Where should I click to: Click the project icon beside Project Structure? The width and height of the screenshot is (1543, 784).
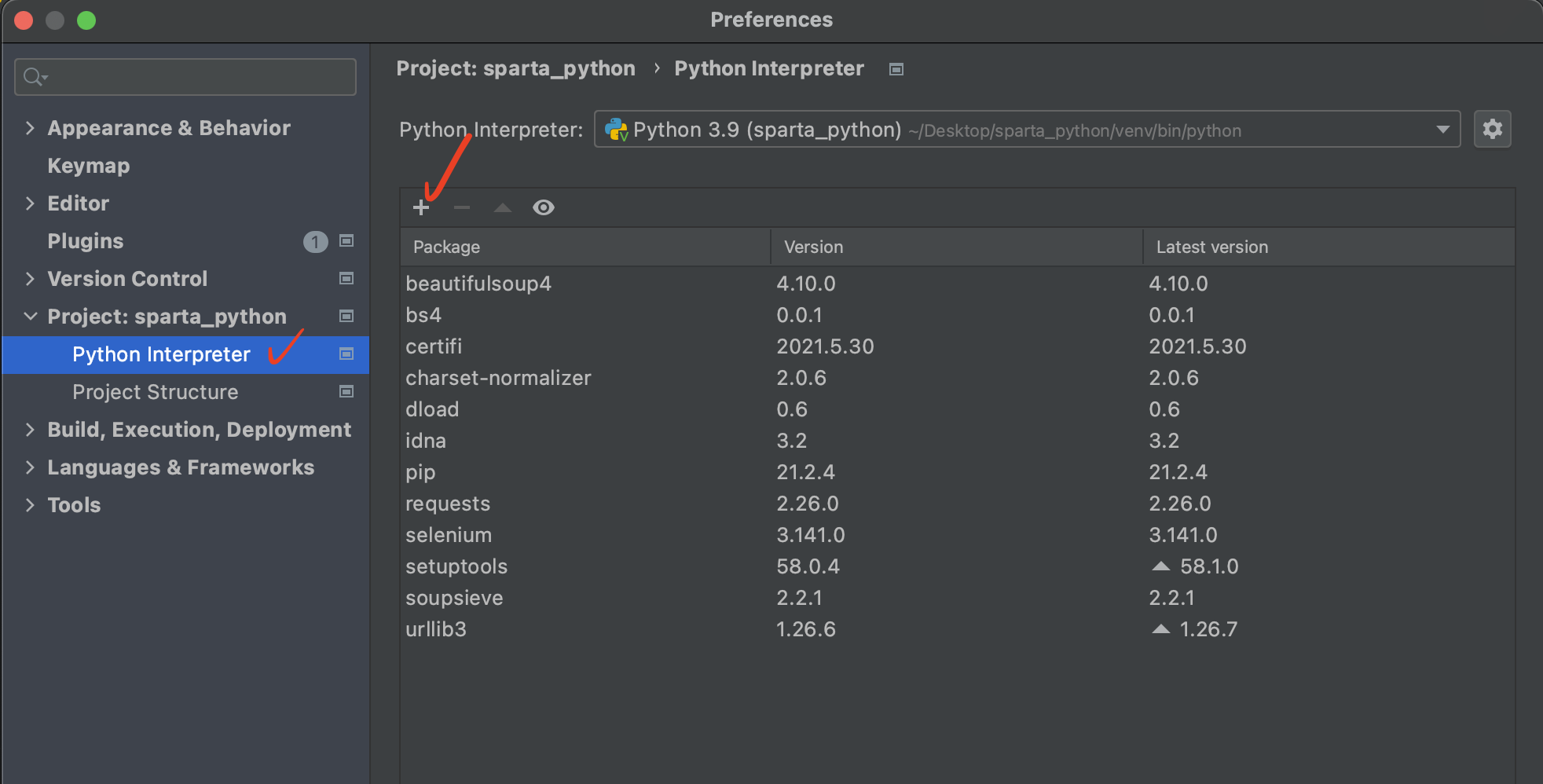(x=346, y=391)
